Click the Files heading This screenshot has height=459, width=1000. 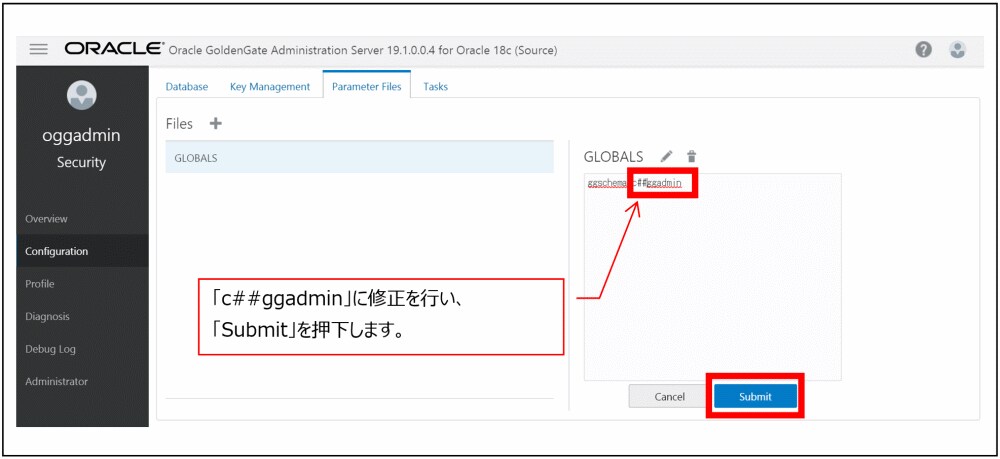click(179, 124)
